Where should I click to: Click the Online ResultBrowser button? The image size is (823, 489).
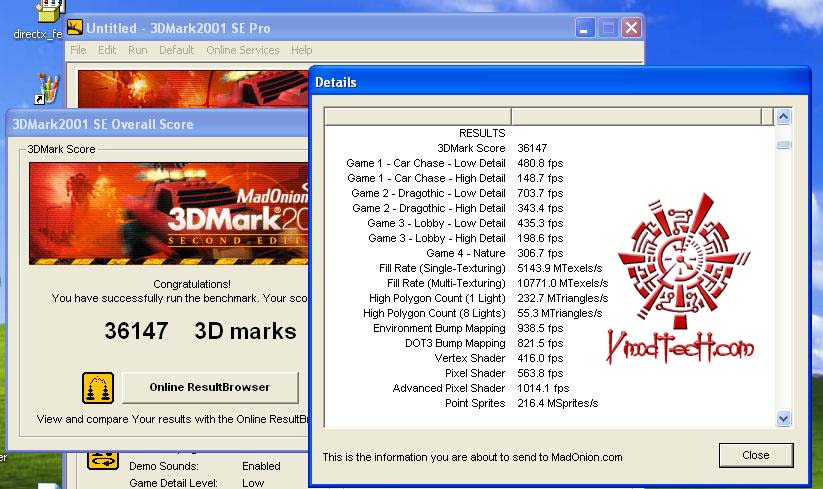210,387
